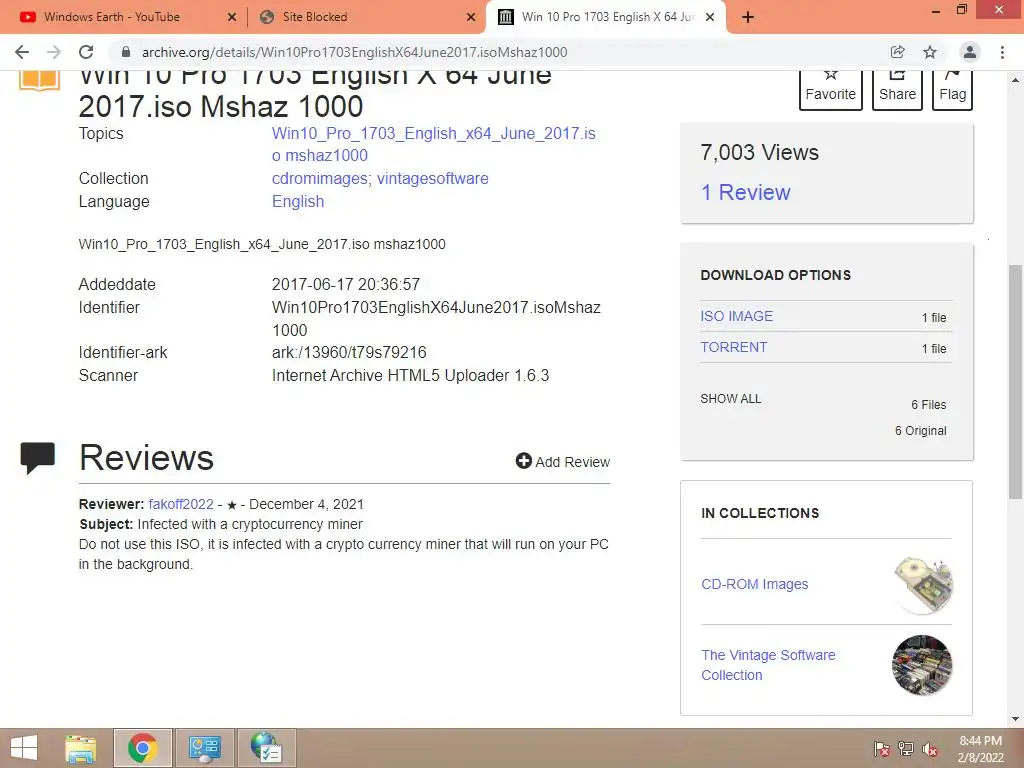Click the 2017-06-17 20:36:57 added date
This screenshot has height=768, width=1024.
[345, 284]
